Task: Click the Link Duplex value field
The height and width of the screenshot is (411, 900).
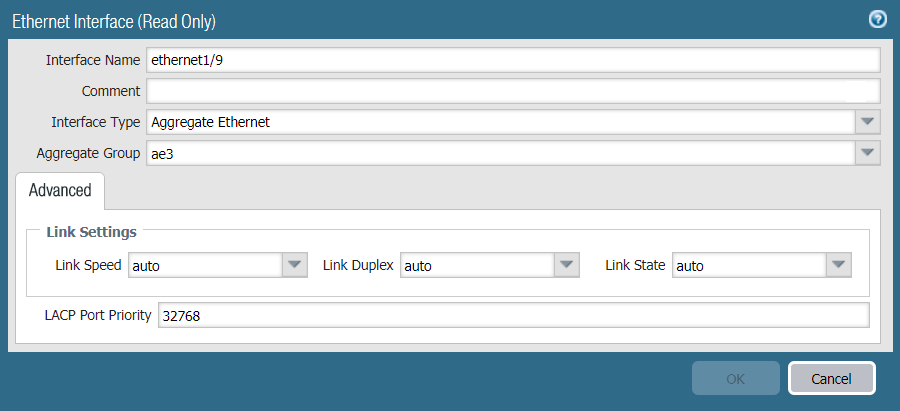Action: (476, 266)
